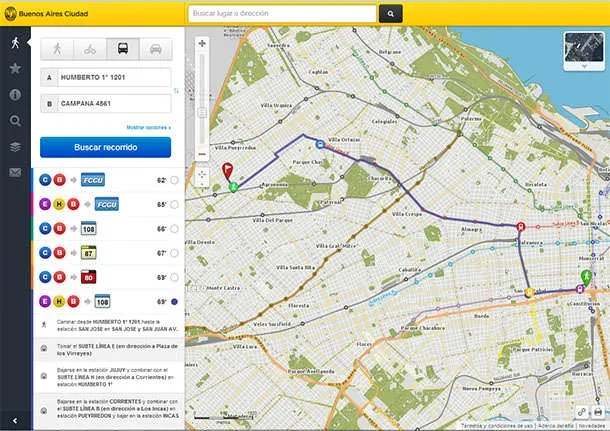Collapse the side panel with bottom arrow
The image size is (610, 431).
tap(15, 420)
